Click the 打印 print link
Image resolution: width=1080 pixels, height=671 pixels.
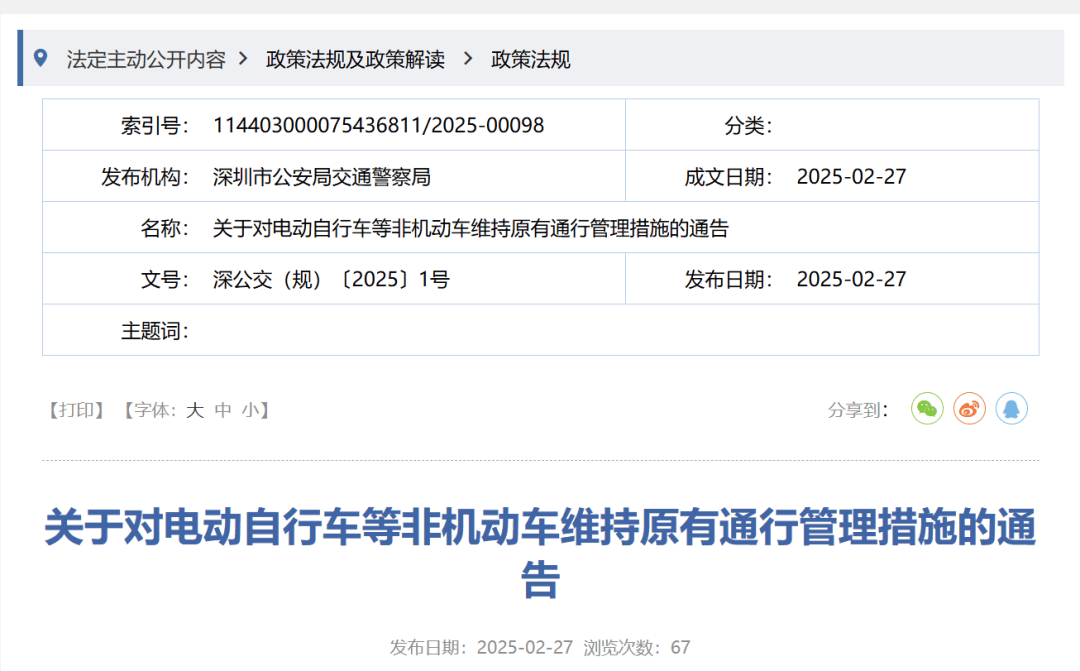point(76,411)
